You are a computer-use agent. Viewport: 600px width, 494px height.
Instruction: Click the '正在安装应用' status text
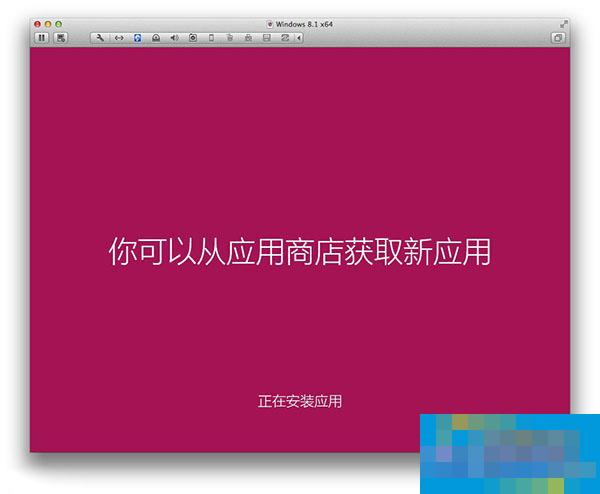300,401
